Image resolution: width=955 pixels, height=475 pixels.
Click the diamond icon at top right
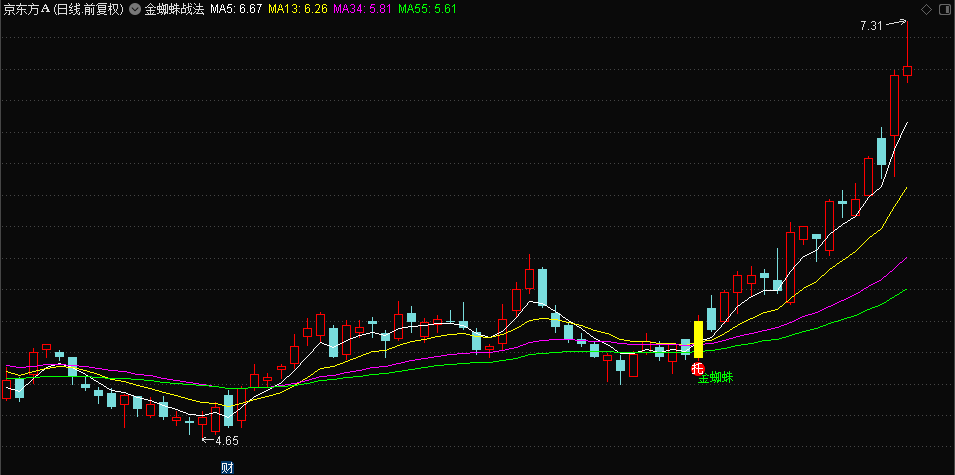tap(926, 9)
